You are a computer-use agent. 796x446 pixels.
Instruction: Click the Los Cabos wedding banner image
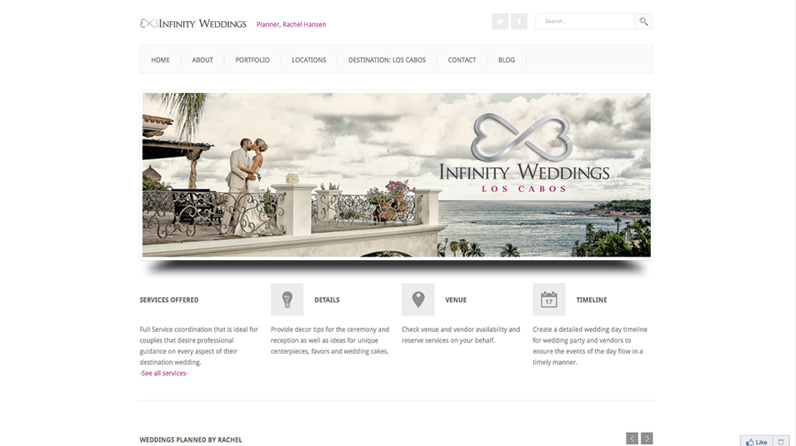[396, 175]
